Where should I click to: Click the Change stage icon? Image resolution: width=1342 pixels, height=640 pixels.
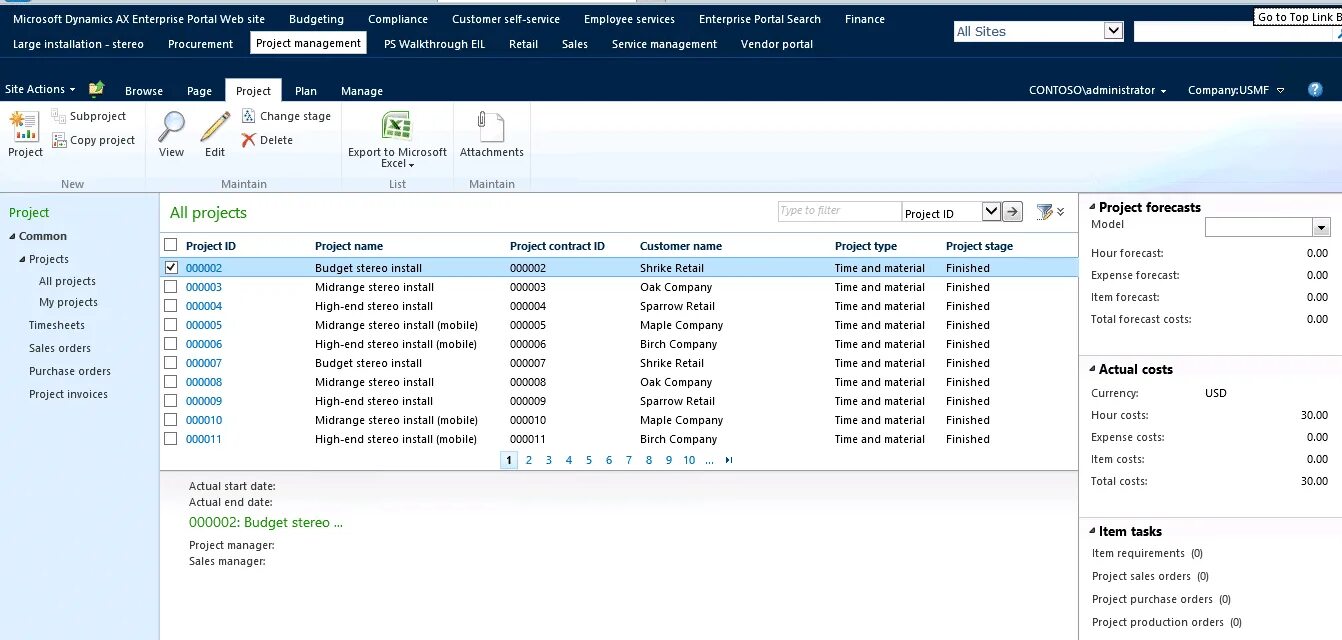[249, 117]
